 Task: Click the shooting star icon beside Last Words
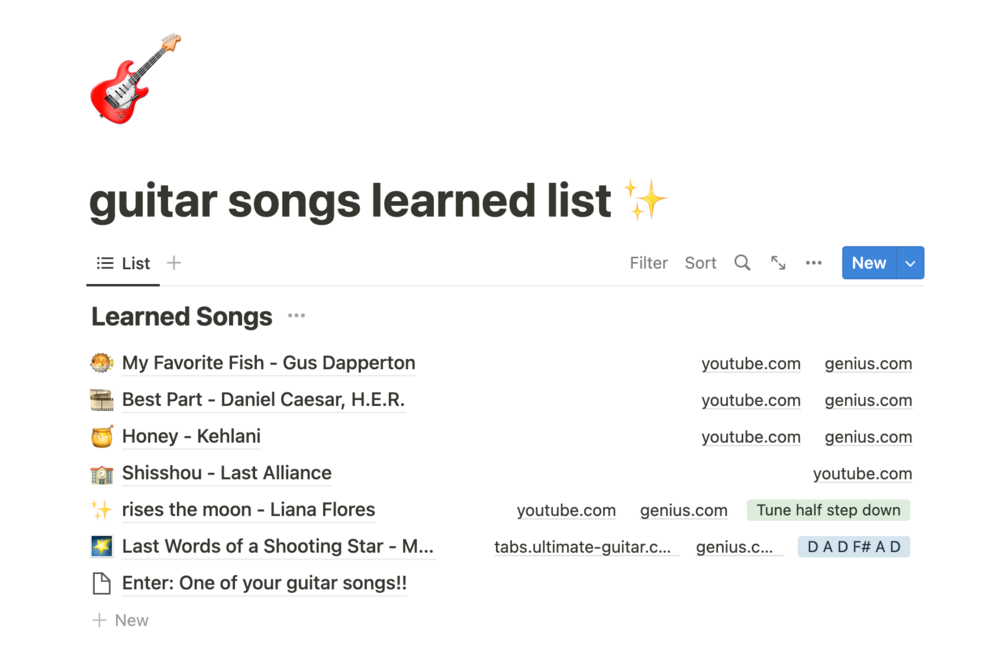101,547
